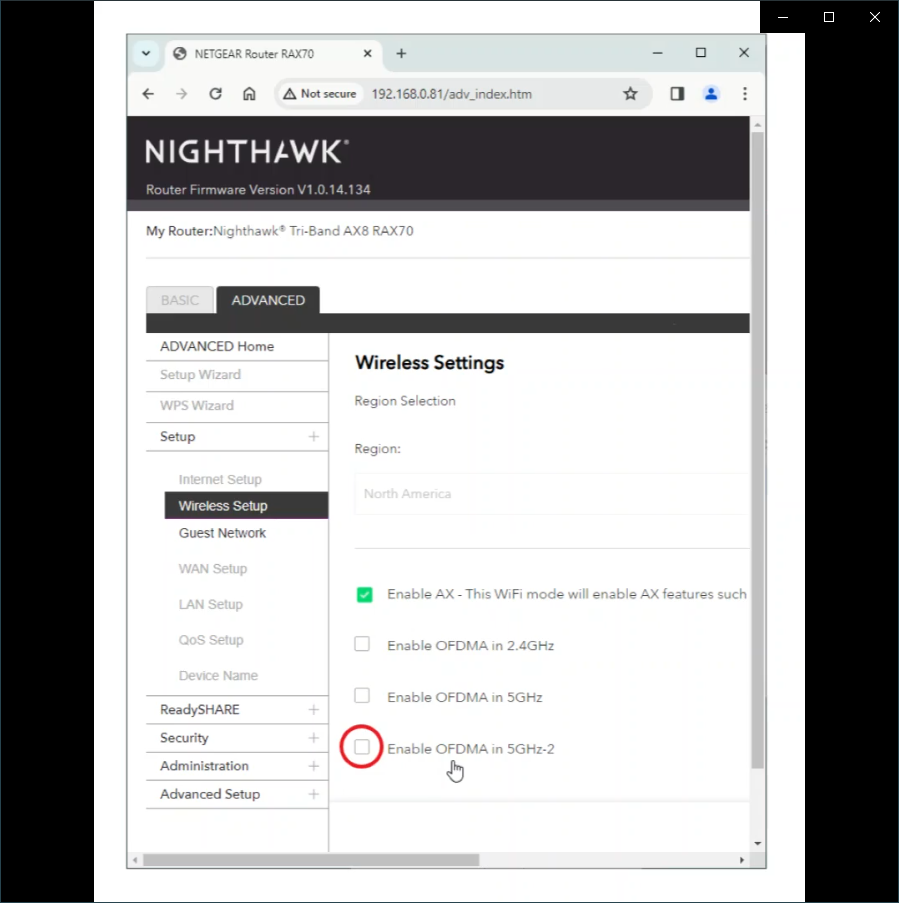Screen dimensions: 899x903
Task: Switch to the BASIC tab
Action: (180, 300)
